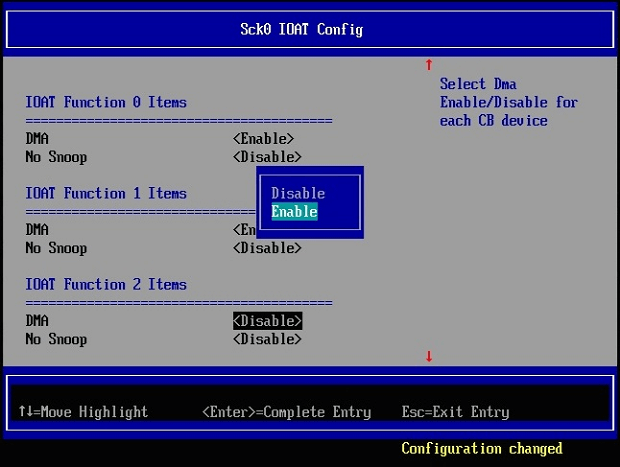This screenshot has height=467, width=620.
Task: Click No Snoop label under Function 0
Action: pos(56,157)
